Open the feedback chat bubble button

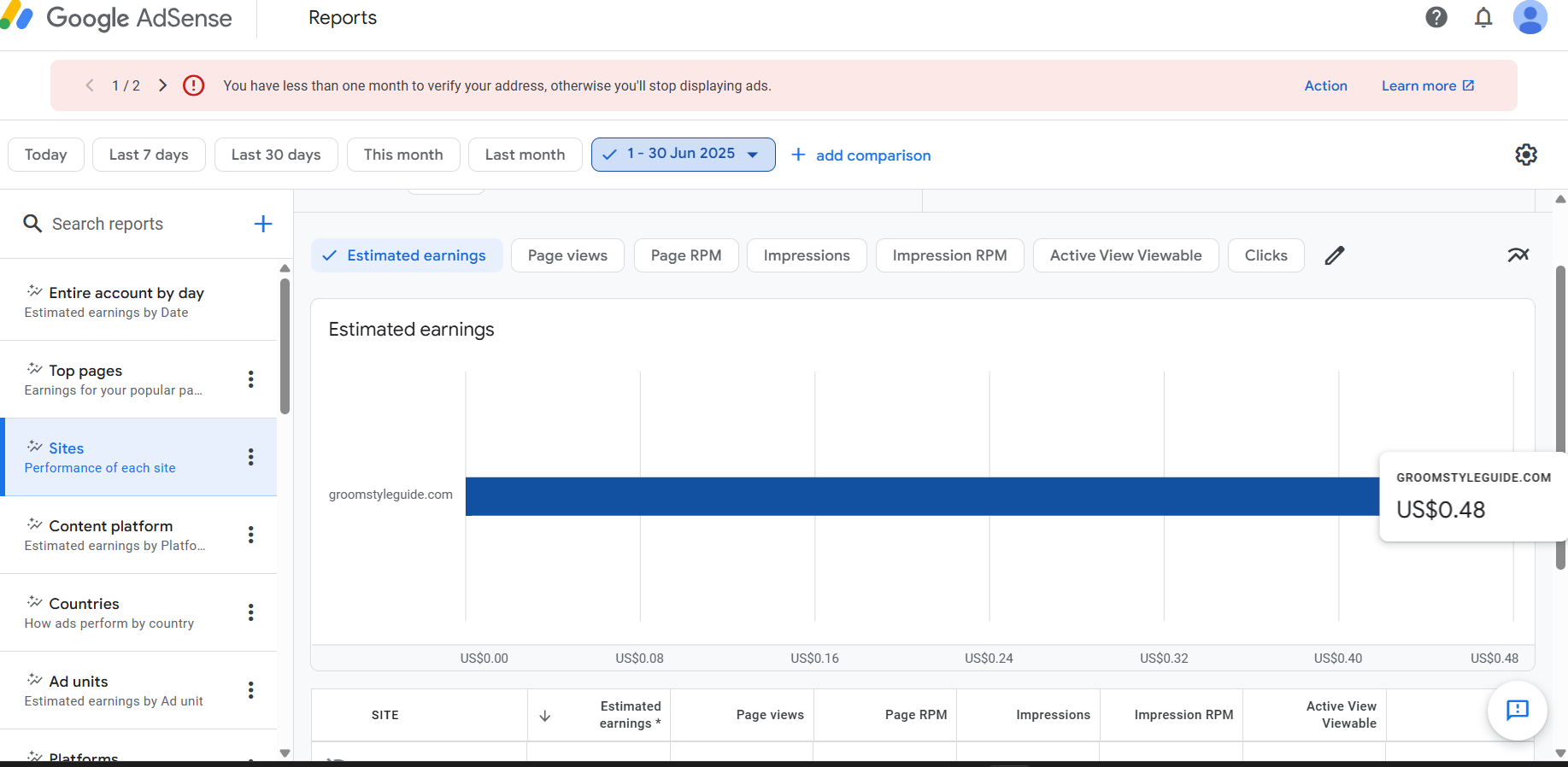click(1518, 711)
